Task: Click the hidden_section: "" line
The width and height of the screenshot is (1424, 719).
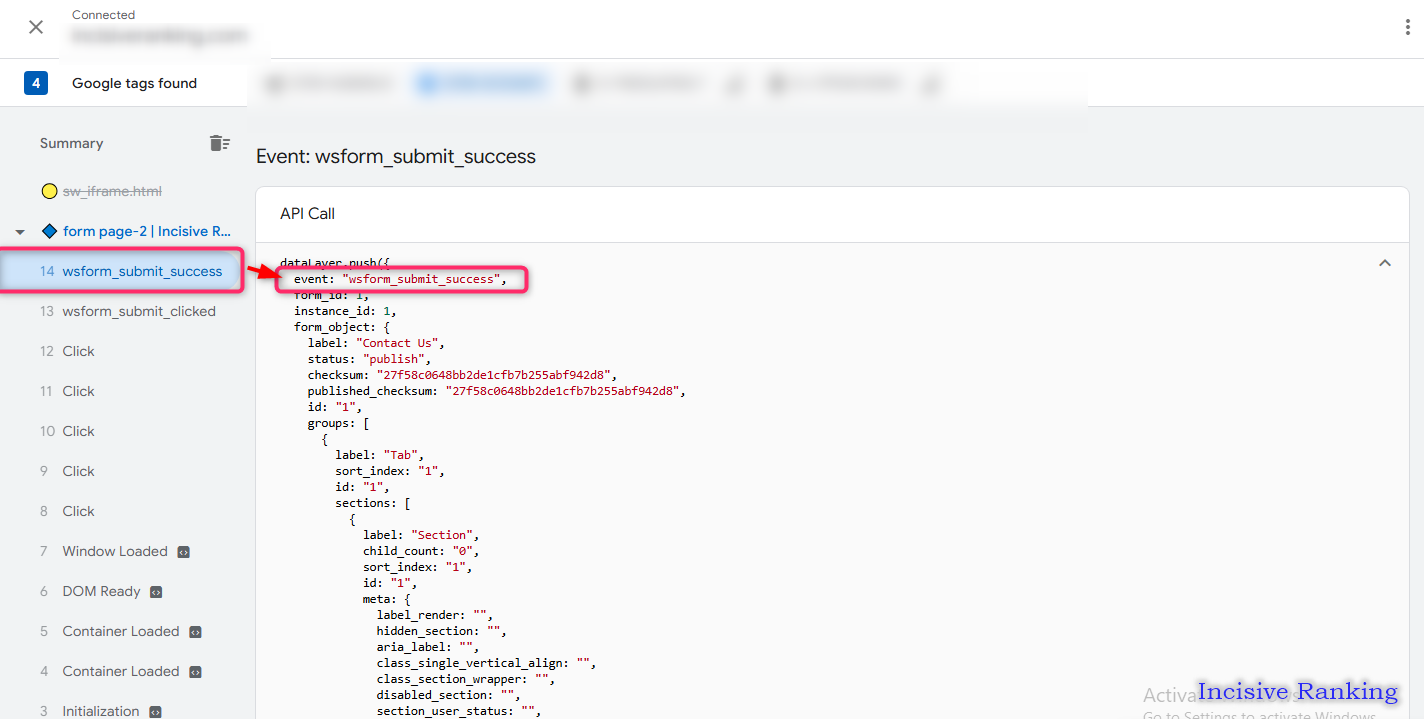Action: [x=442, y=631]
